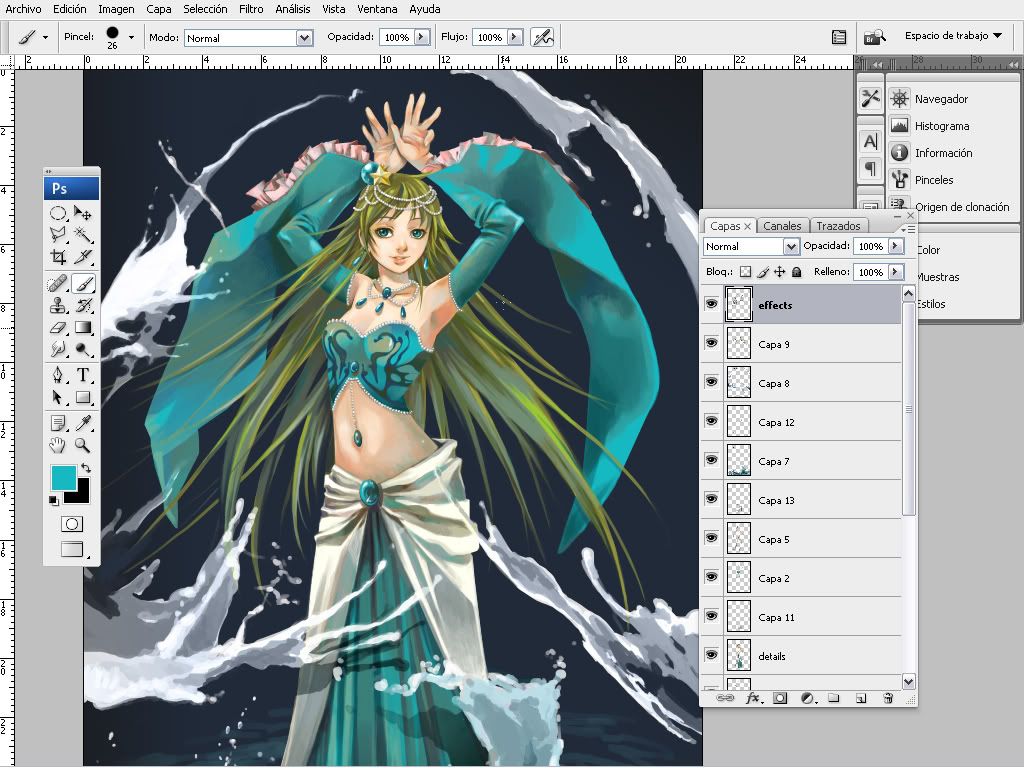Click the foreground color swatch
This screenshot has width=1024, height=768.
click(x=63, y=478)
